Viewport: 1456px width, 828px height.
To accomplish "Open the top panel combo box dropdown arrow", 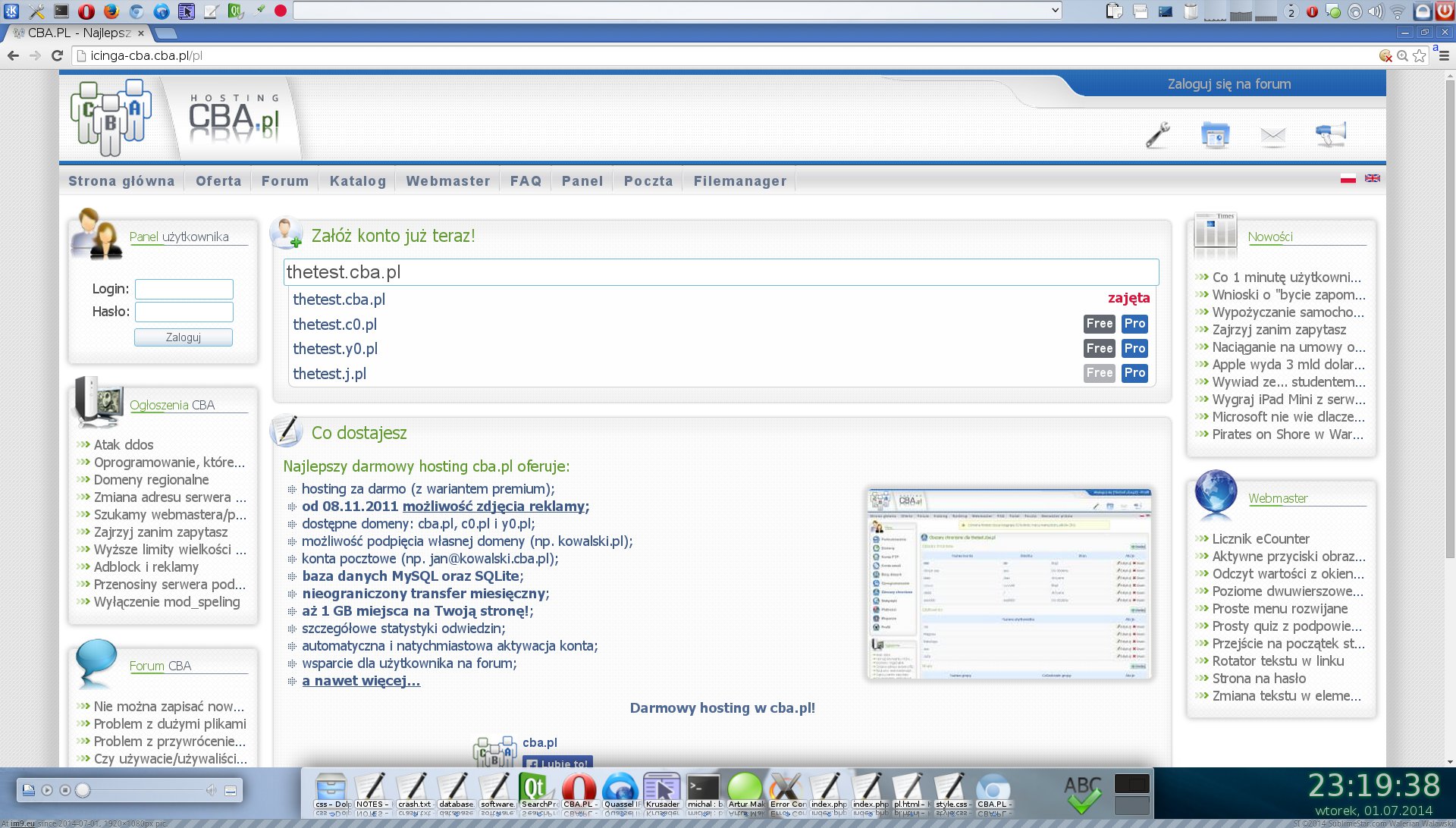I will tap(1054, 10).
